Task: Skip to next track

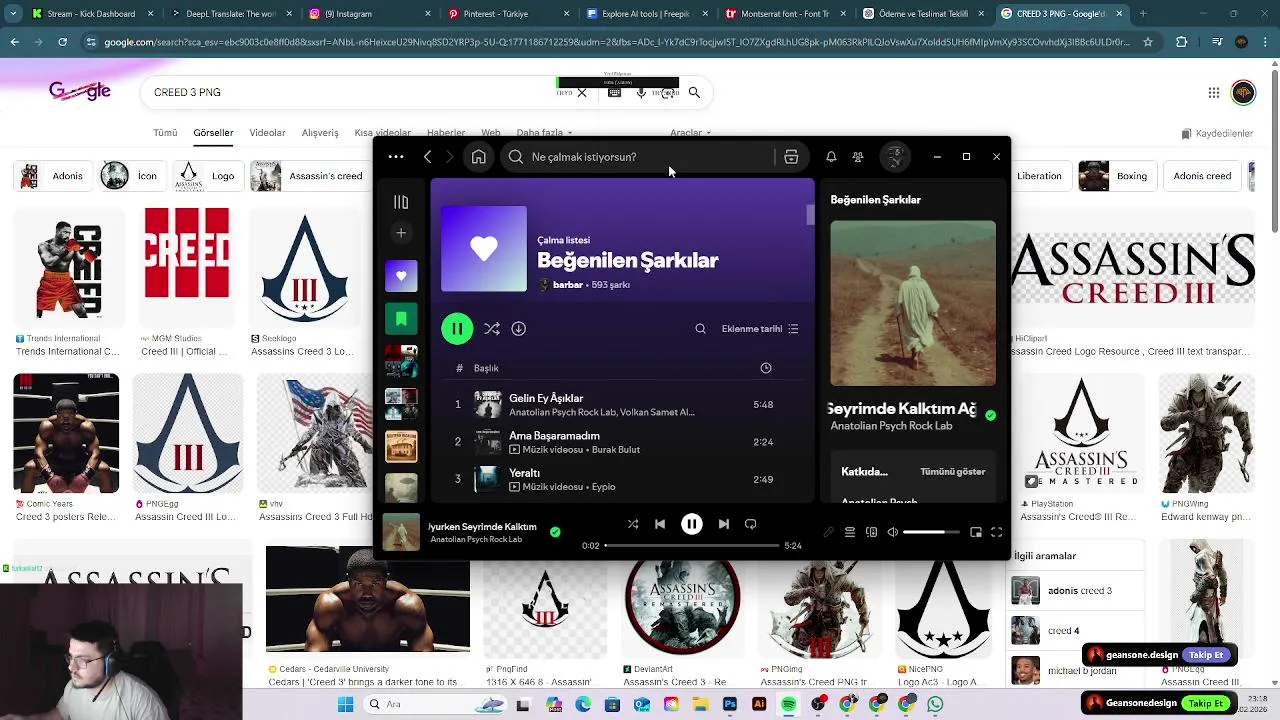Action: [724, 524]
